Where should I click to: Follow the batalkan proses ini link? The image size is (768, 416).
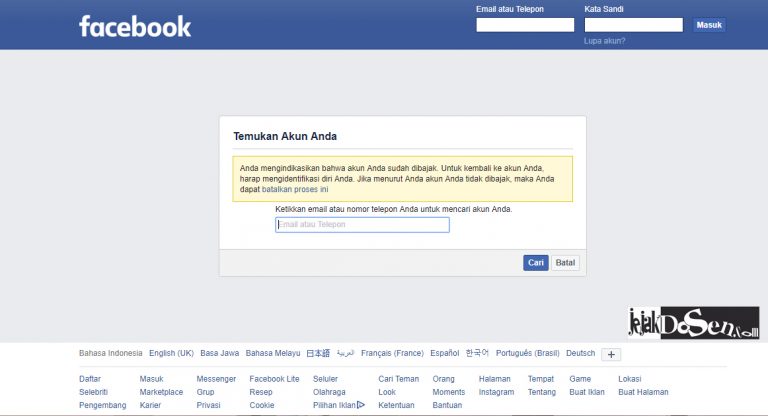point(295,189)
